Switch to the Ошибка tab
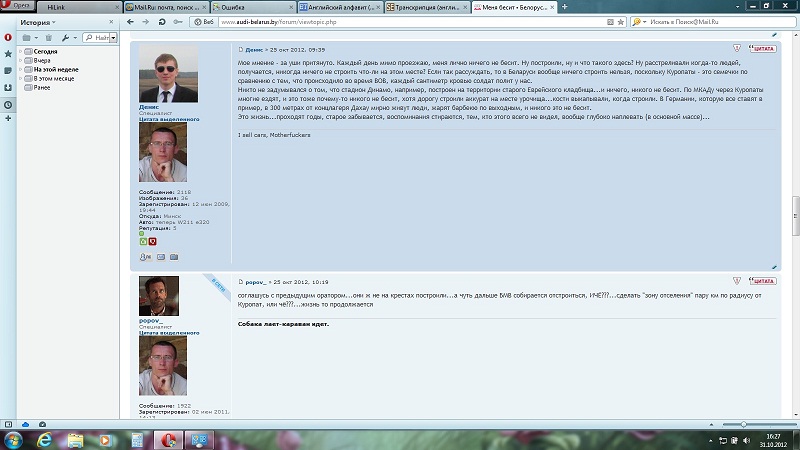 tap(253, 7)
